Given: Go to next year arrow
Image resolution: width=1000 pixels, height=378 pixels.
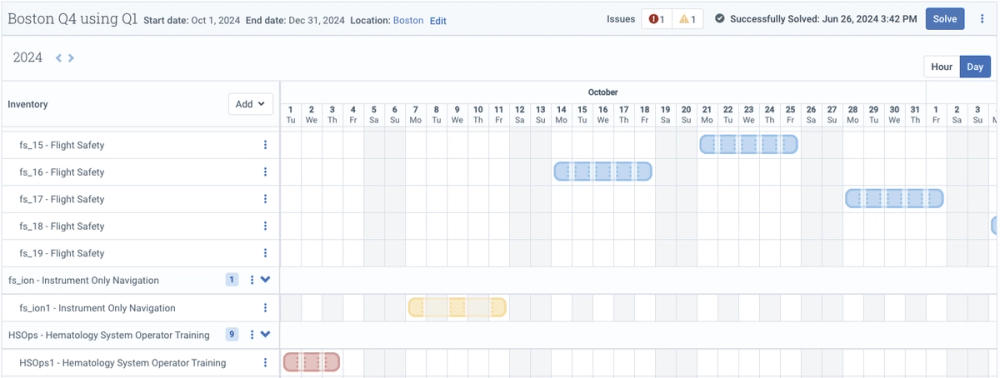Looking at the screenshot, I should [71, 58].
